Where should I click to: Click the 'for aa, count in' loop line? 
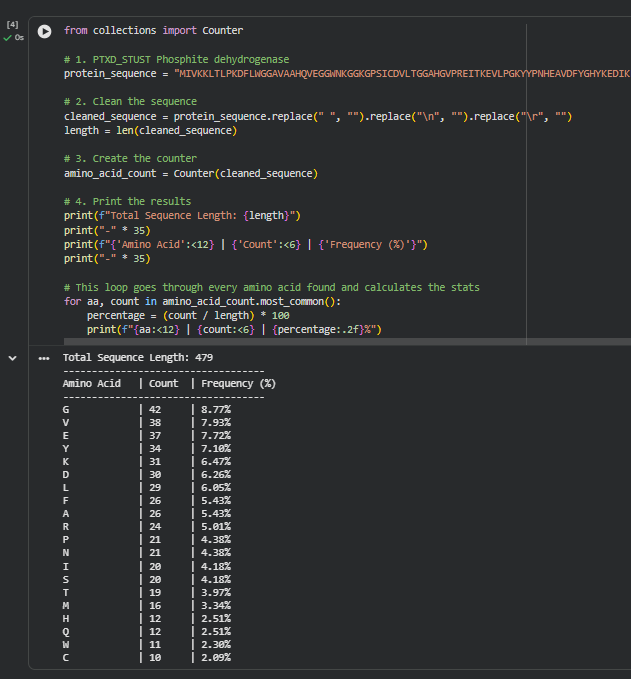coord(202,302)
